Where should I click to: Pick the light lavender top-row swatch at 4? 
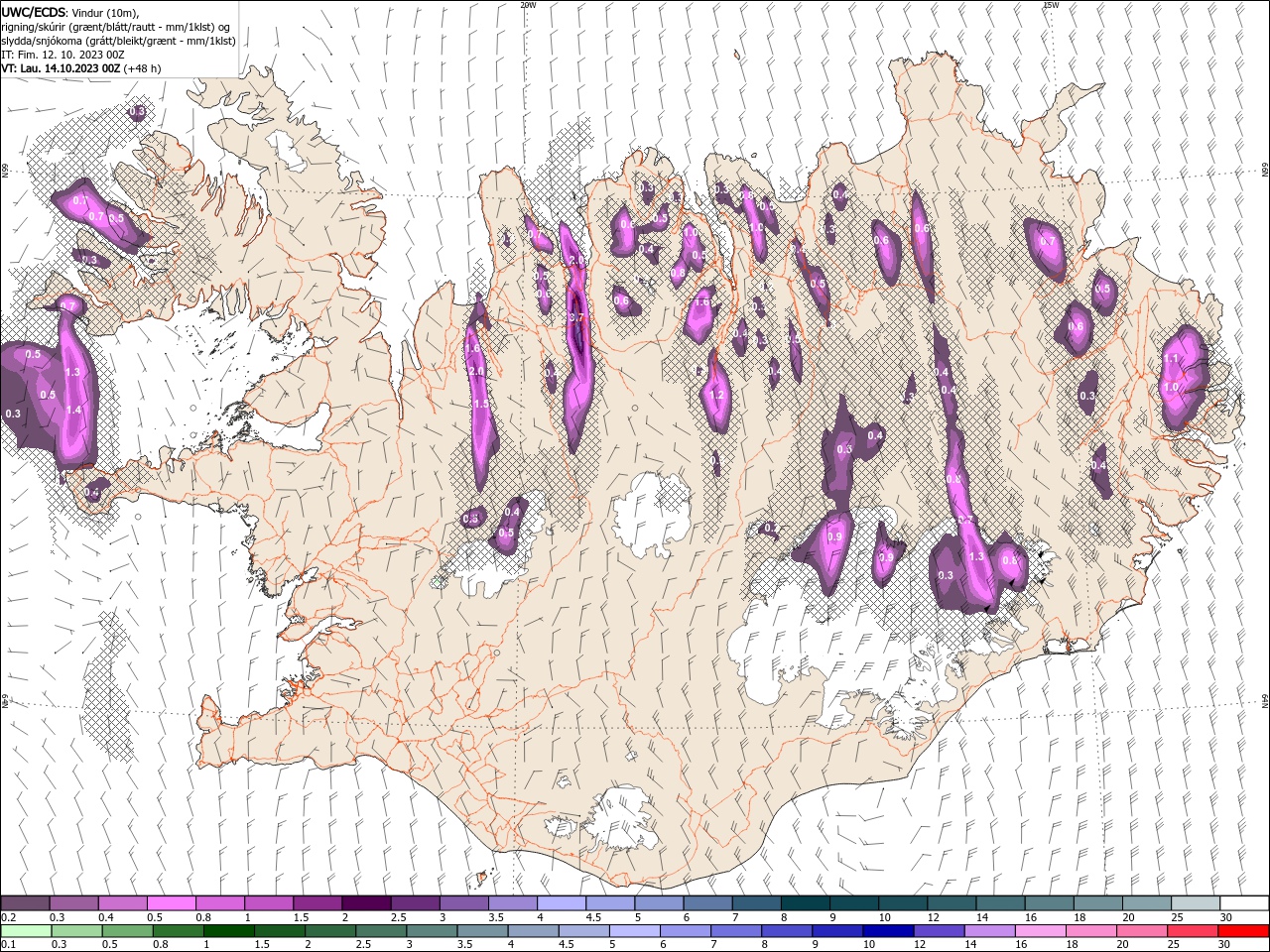point(562,903)
